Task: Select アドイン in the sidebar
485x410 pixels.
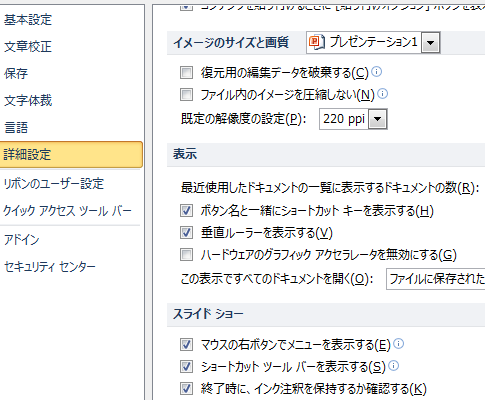Action: (22, 240)
